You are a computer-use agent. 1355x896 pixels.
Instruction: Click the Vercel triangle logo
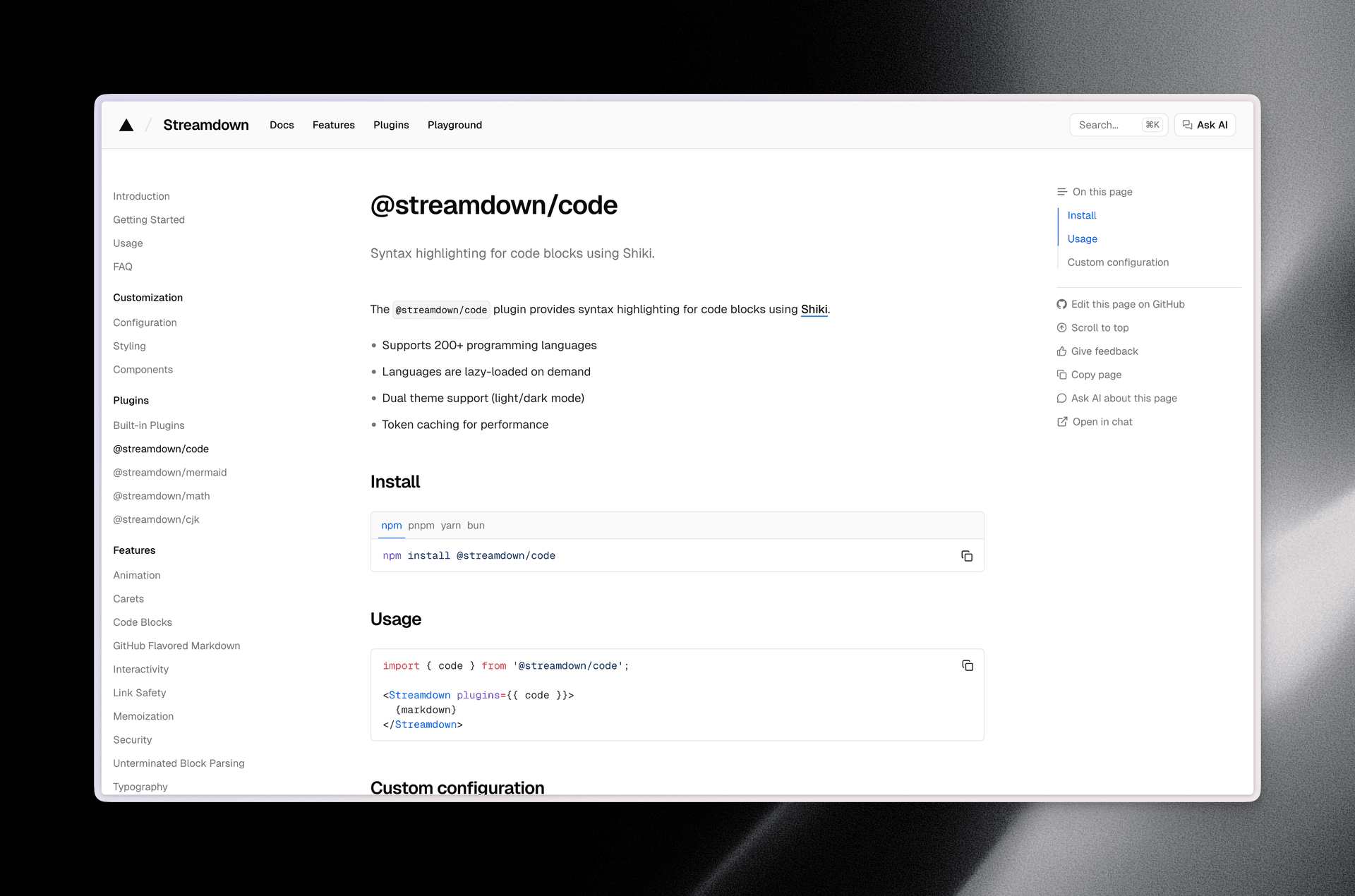pyautogui.click(x=126, y=125)
